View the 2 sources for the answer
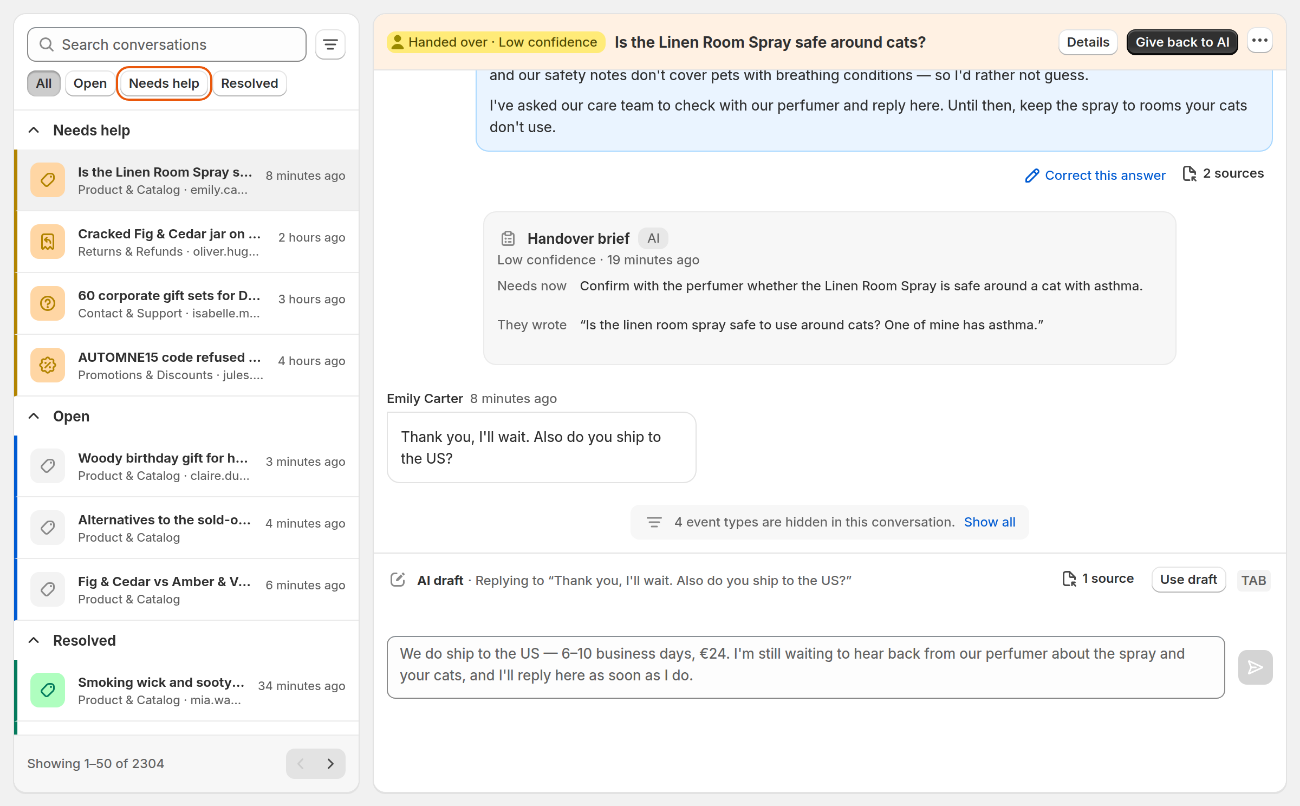Viewport: 1300px width, 806px height. click(1223, 174)
